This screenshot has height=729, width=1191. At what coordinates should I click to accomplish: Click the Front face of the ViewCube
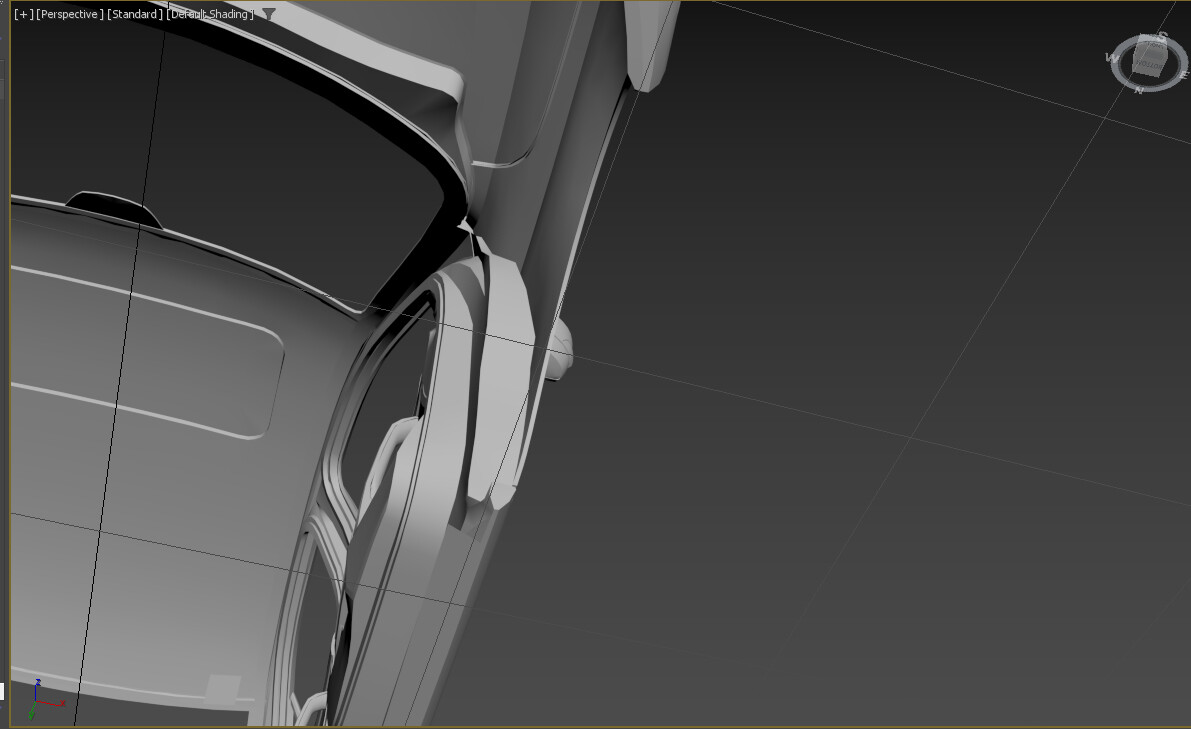[1153, 39]
